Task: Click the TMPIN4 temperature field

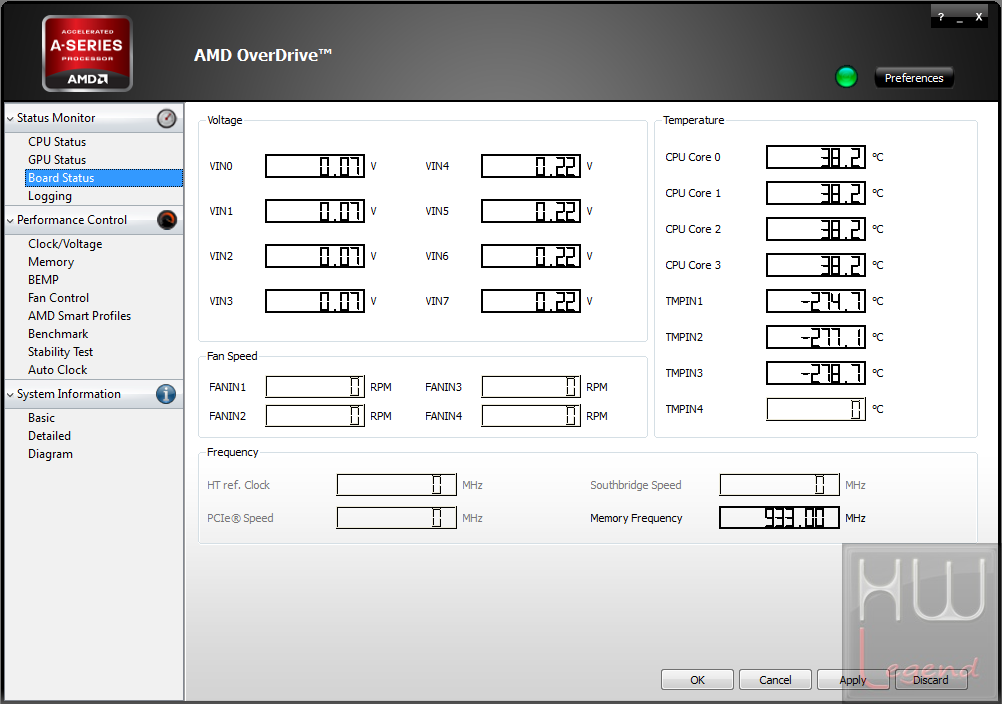Action: (x=816, y=409)
